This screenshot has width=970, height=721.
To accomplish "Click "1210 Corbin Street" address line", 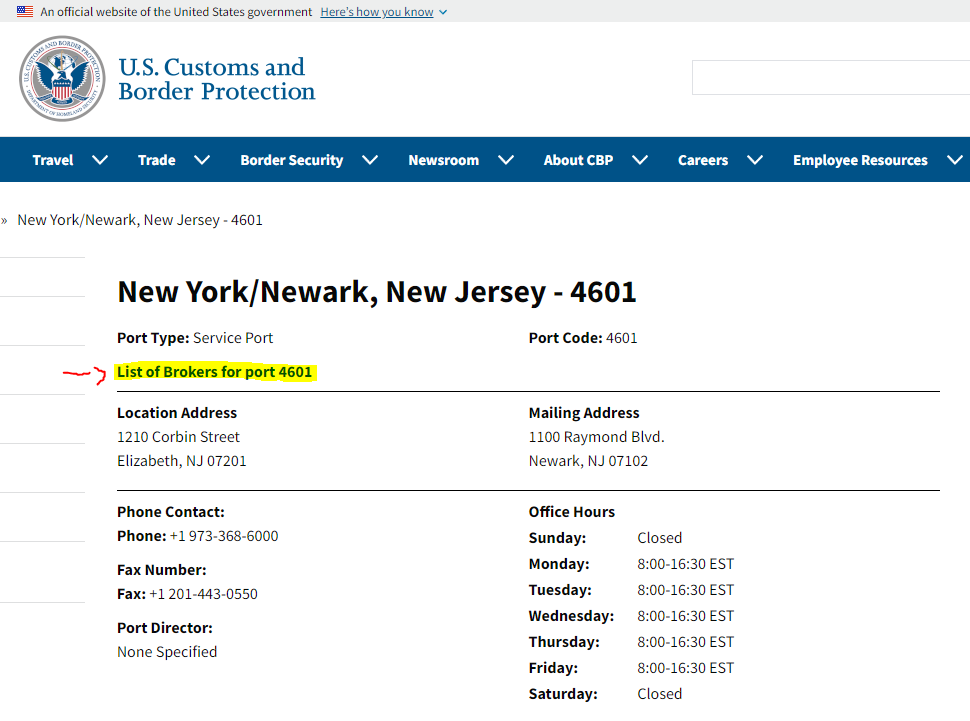I will coord(178,437).
